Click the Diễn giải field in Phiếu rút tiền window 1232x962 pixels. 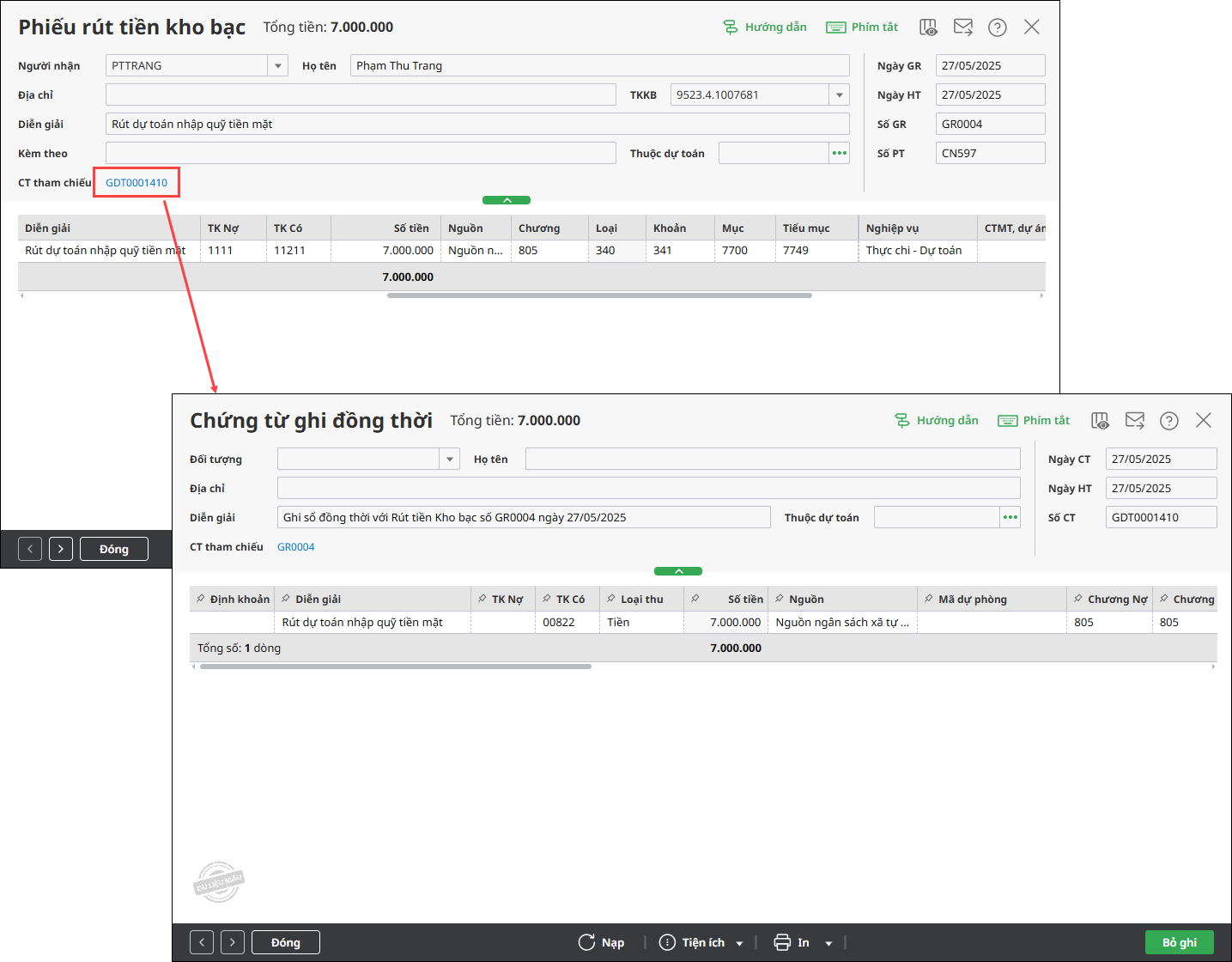[x=477, y=124]
